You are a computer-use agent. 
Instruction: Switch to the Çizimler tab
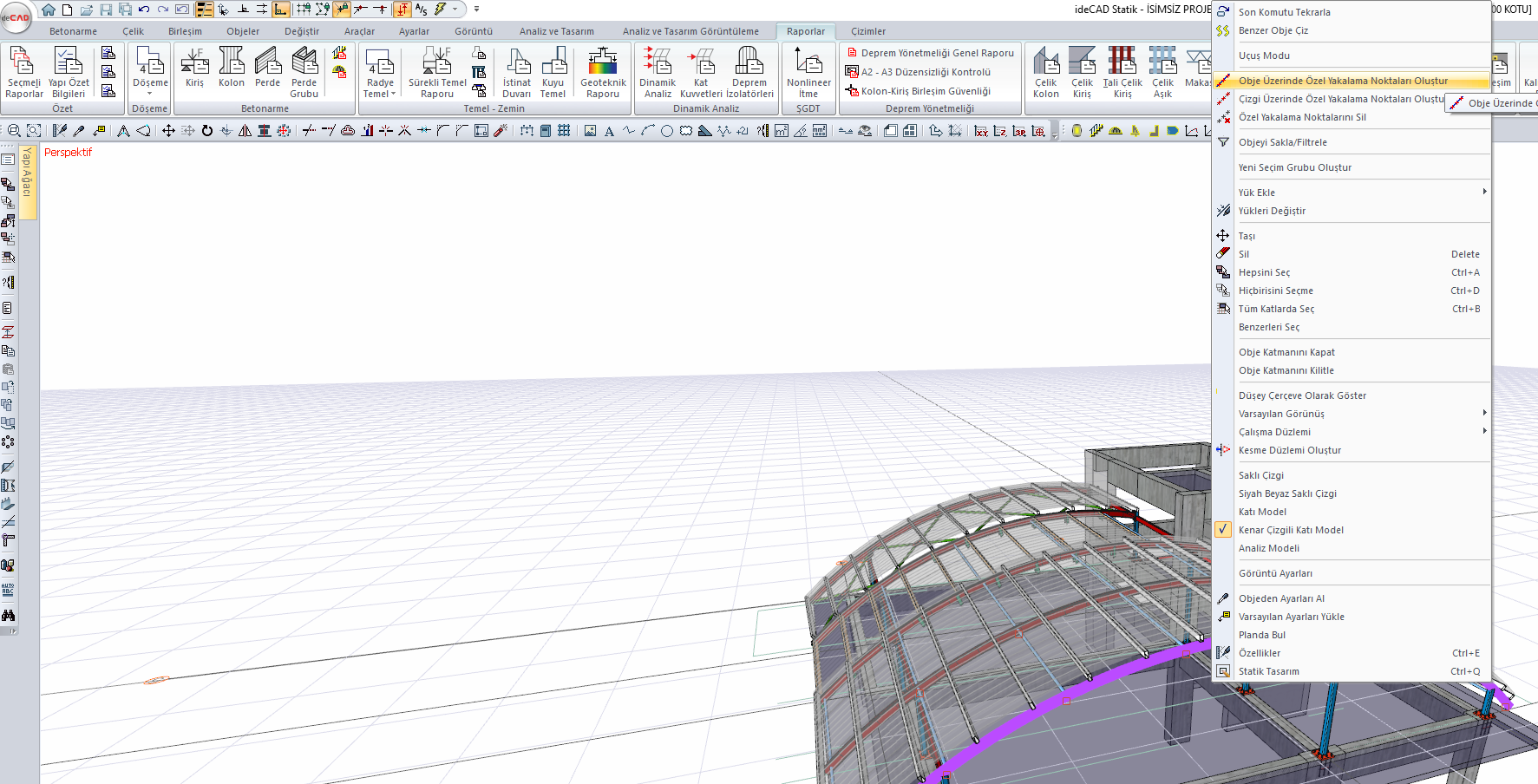coord(868,31)
